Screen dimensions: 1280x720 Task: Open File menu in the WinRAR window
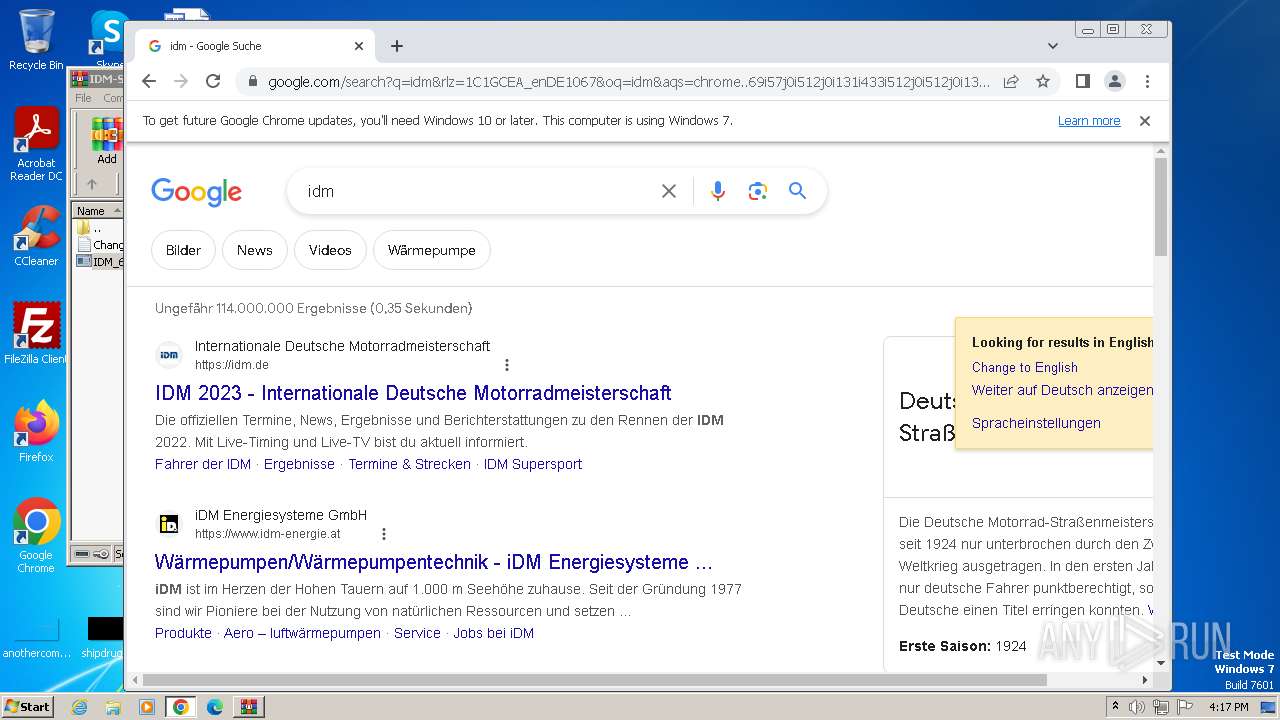coord(83,98)
